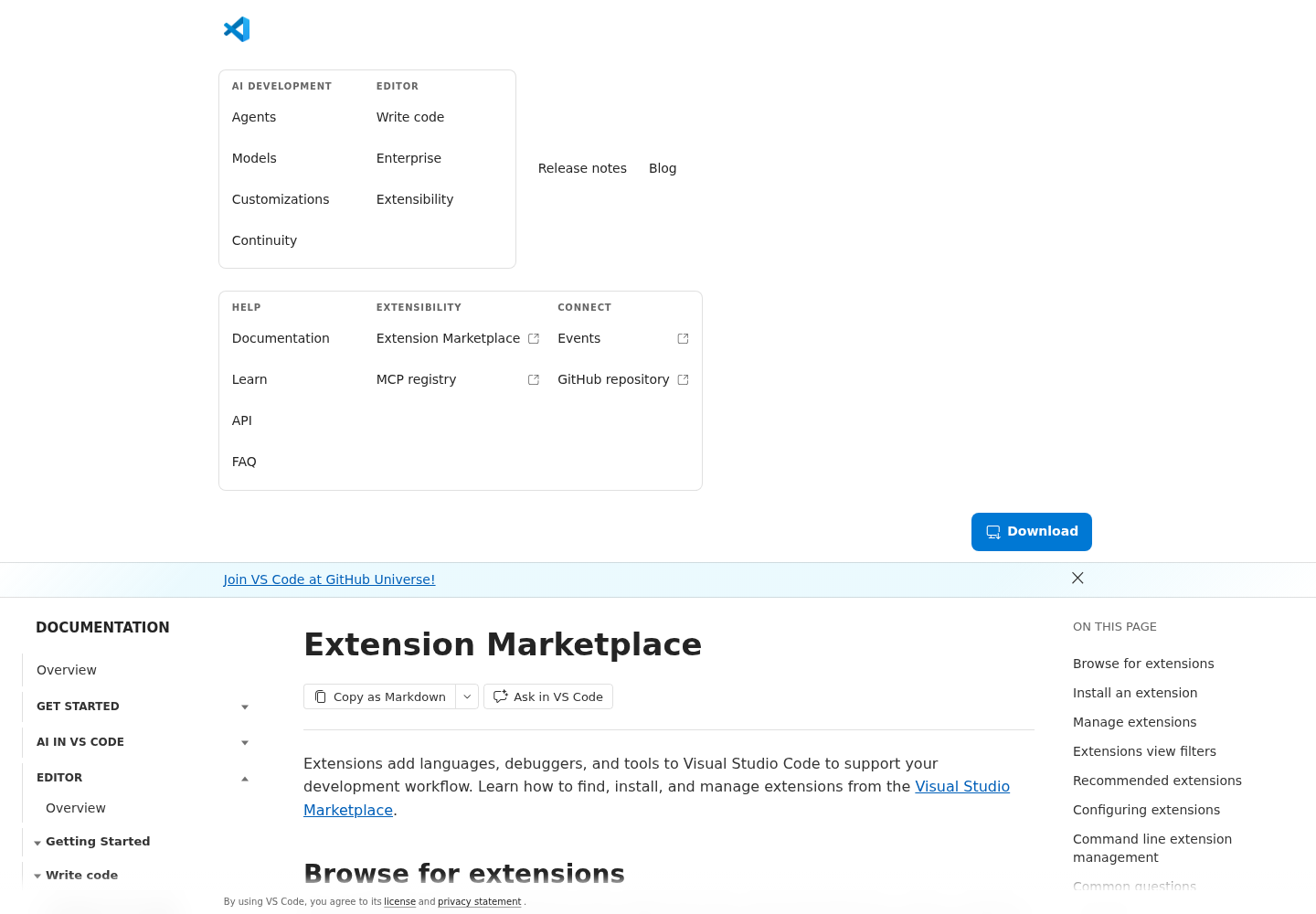Click the VS Code logo icon

pos(237,29)
